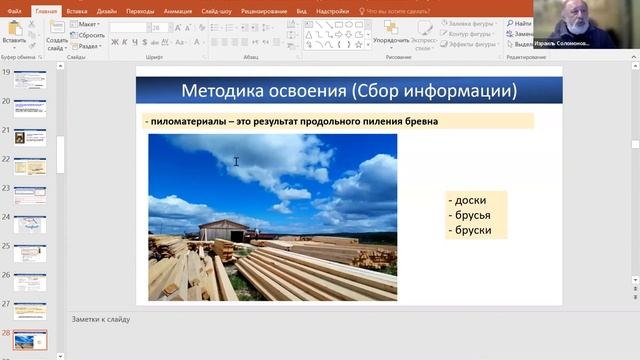Image resolution: width=640 pixels, height=360 pixels.
Task: Click the lightbulb 'Что вы хотите сделать' search
Action: pos(394,11)
